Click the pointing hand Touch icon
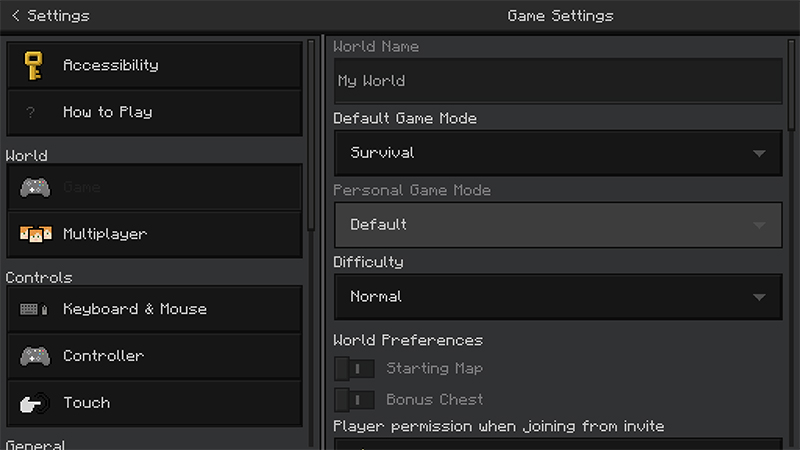800x450 pixels. click(x=35, y=403)
